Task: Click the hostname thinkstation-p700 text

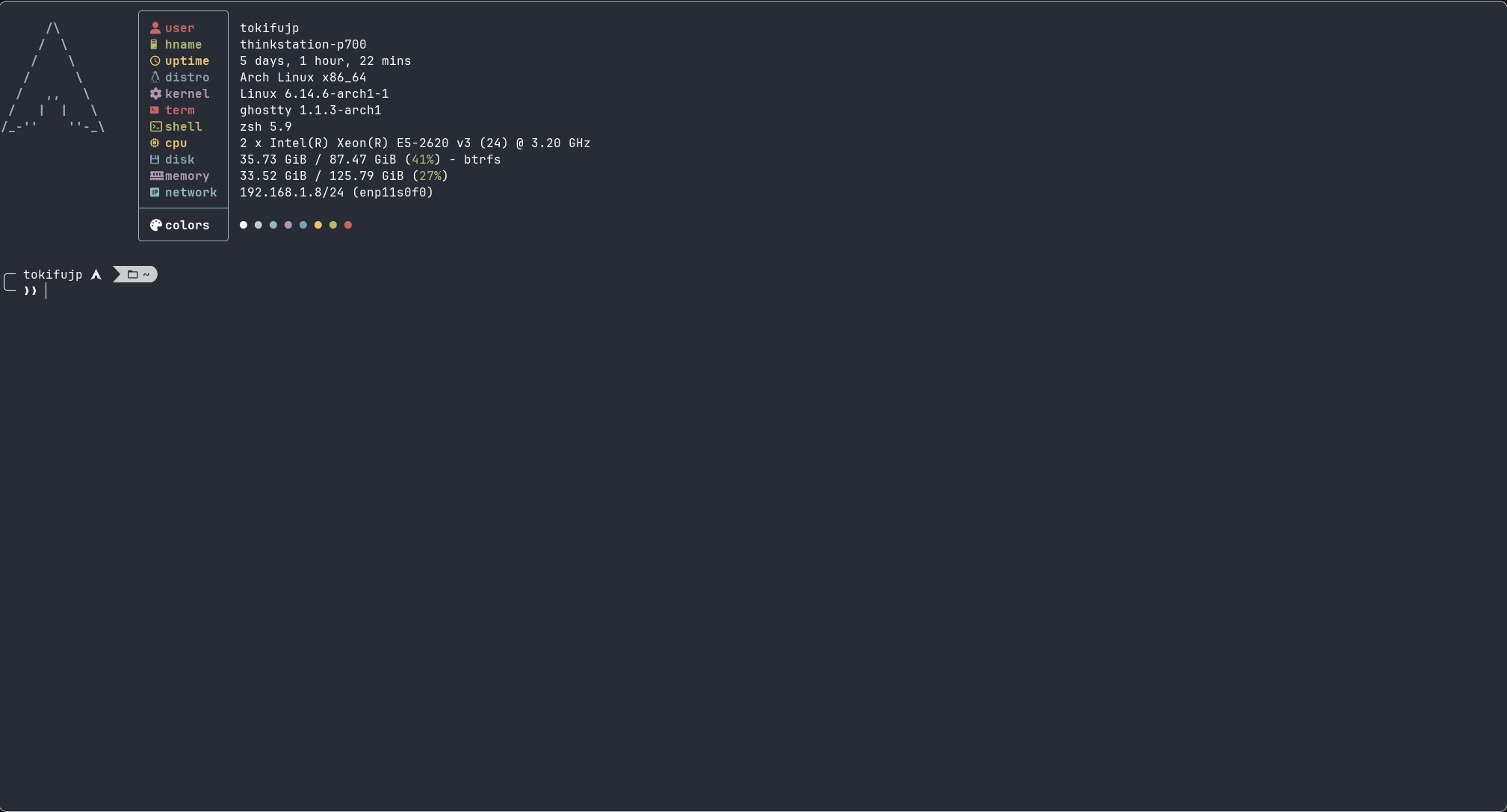Action: 303,45
